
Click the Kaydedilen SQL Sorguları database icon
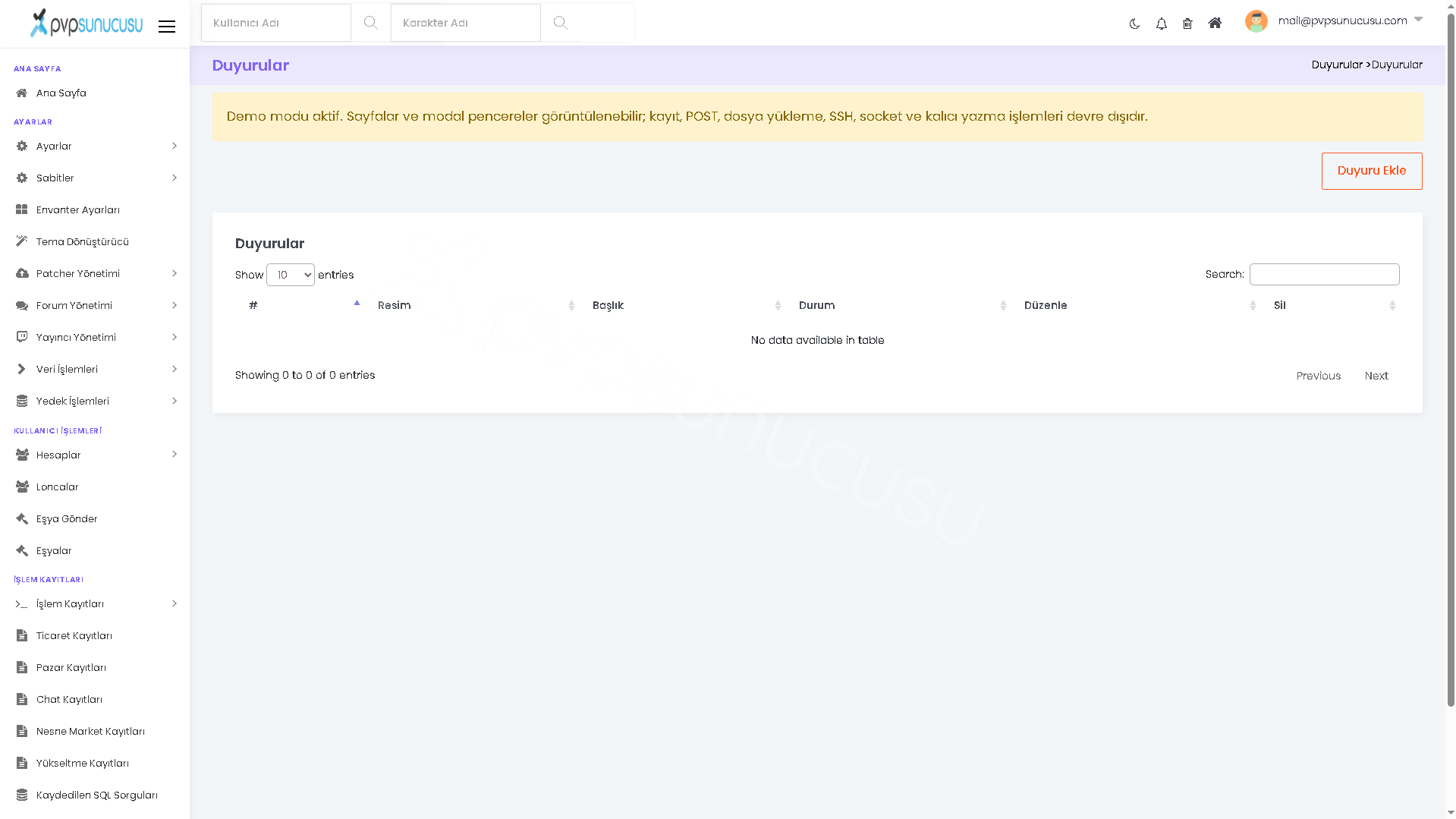(x=22, y=795)
